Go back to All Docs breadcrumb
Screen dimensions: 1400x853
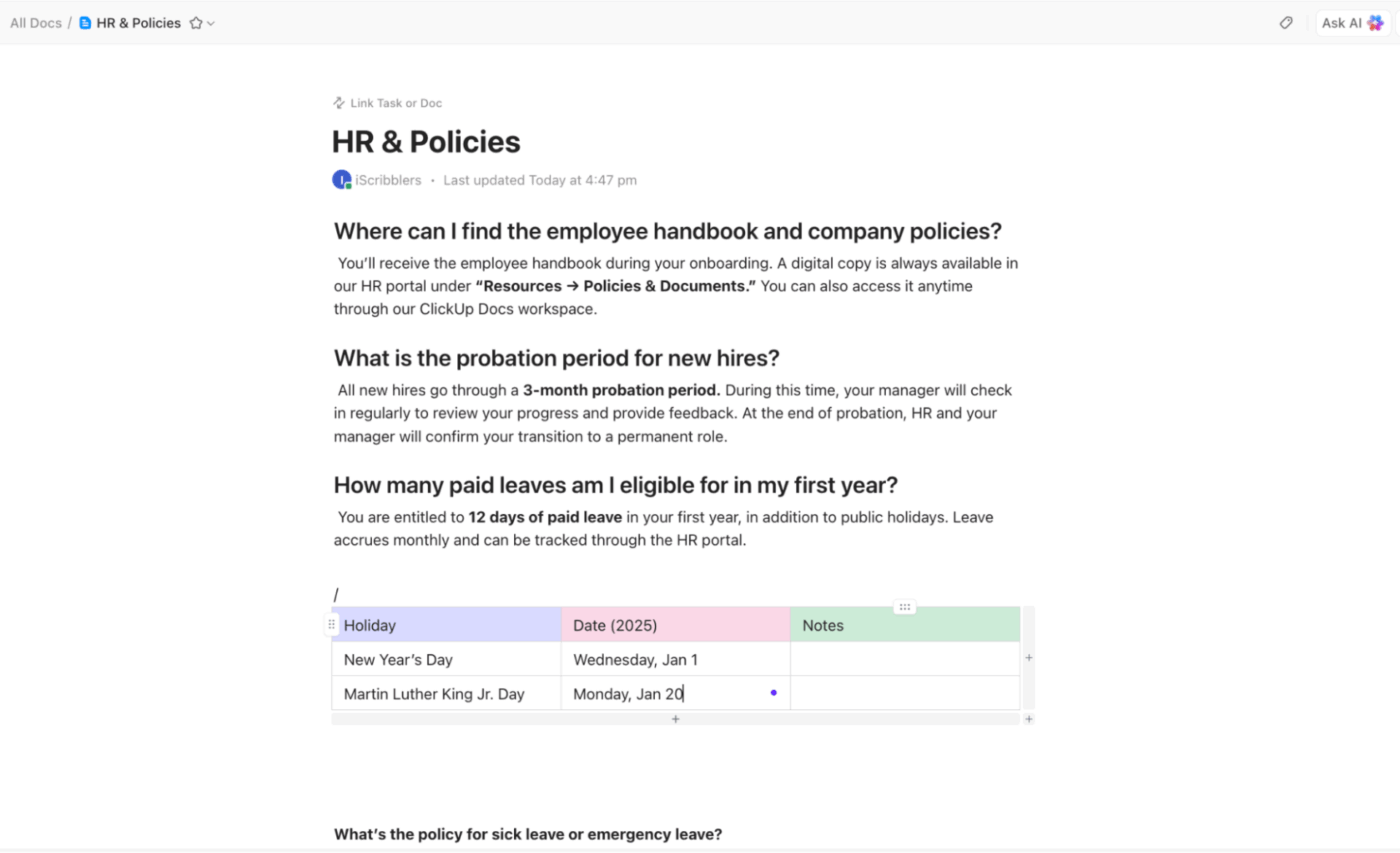coord(36,23)
